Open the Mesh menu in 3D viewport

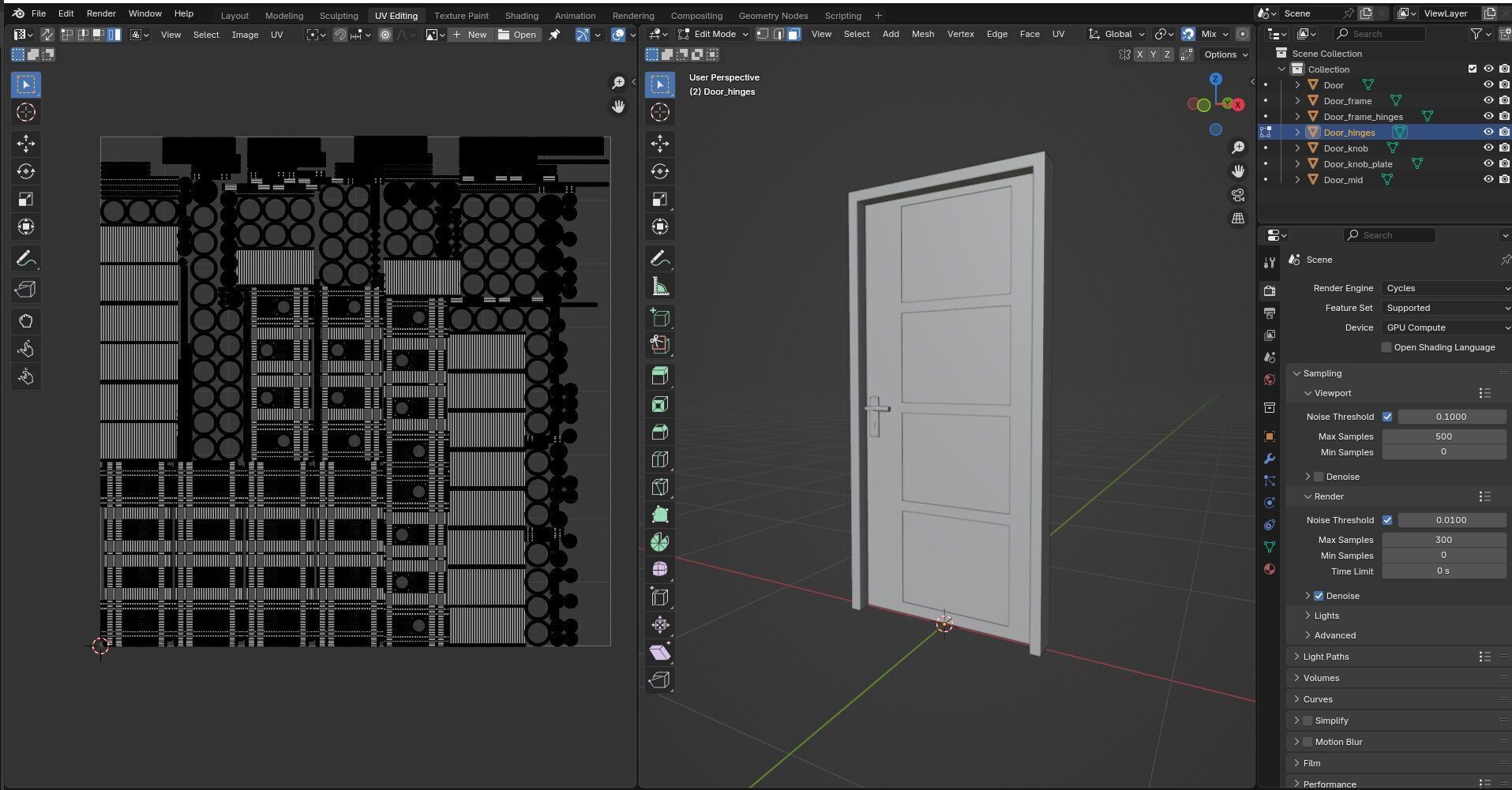pyautogui.click(x=922, y=34)
